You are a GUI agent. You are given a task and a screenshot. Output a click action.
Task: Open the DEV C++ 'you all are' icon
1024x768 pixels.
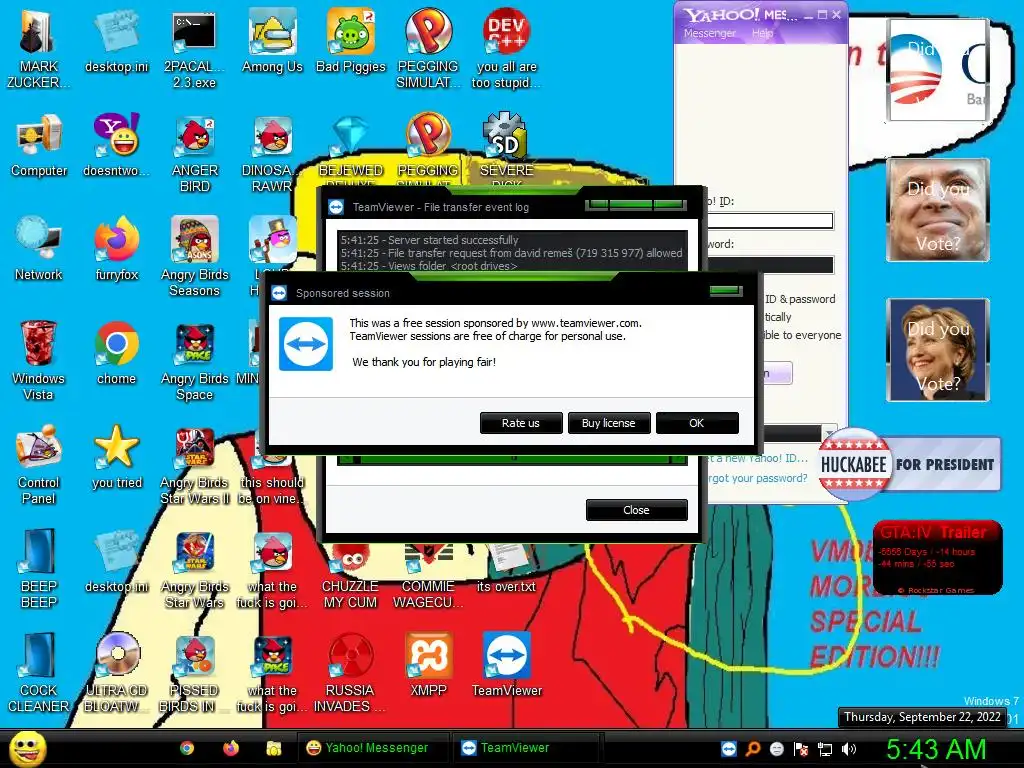coord(507,47)
